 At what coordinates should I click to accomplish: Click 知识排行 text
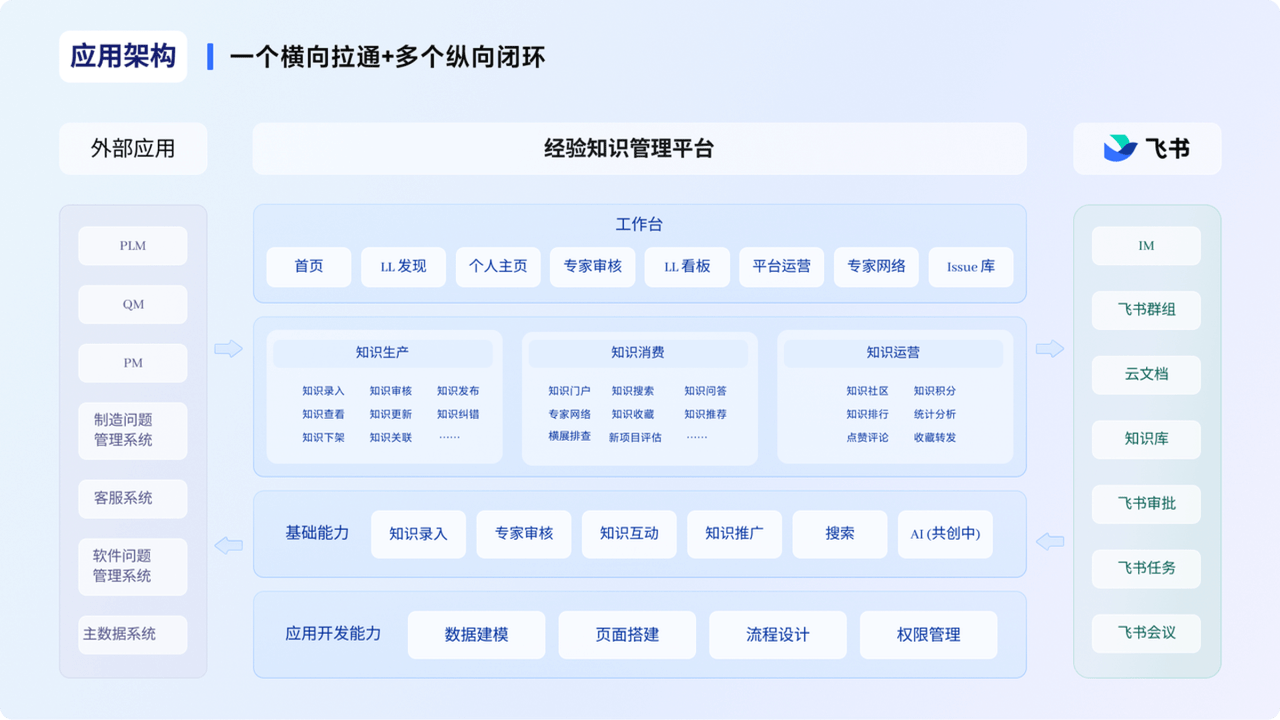pos(867,414)
